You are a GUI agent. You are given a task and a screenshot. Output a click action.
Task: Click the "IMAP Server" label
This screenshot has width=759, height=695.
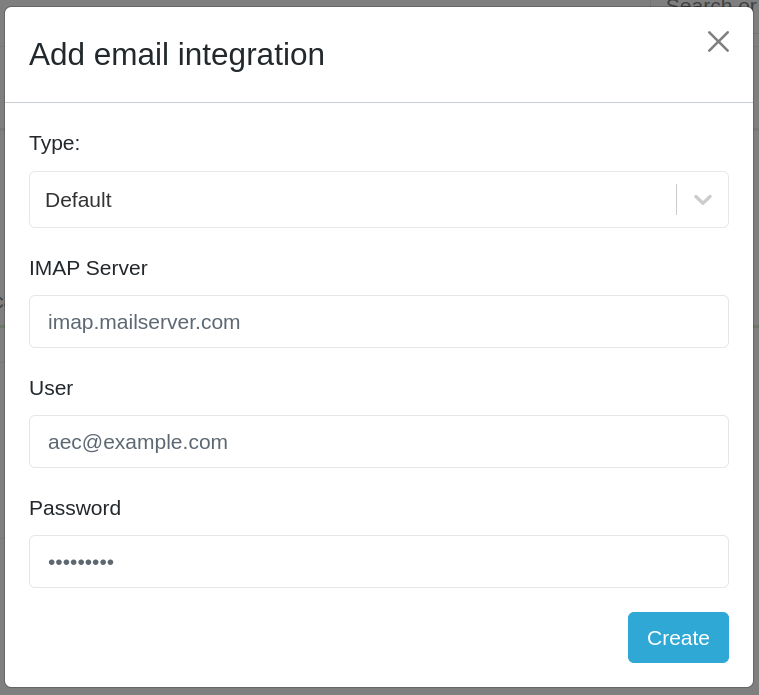pos(88,268)
